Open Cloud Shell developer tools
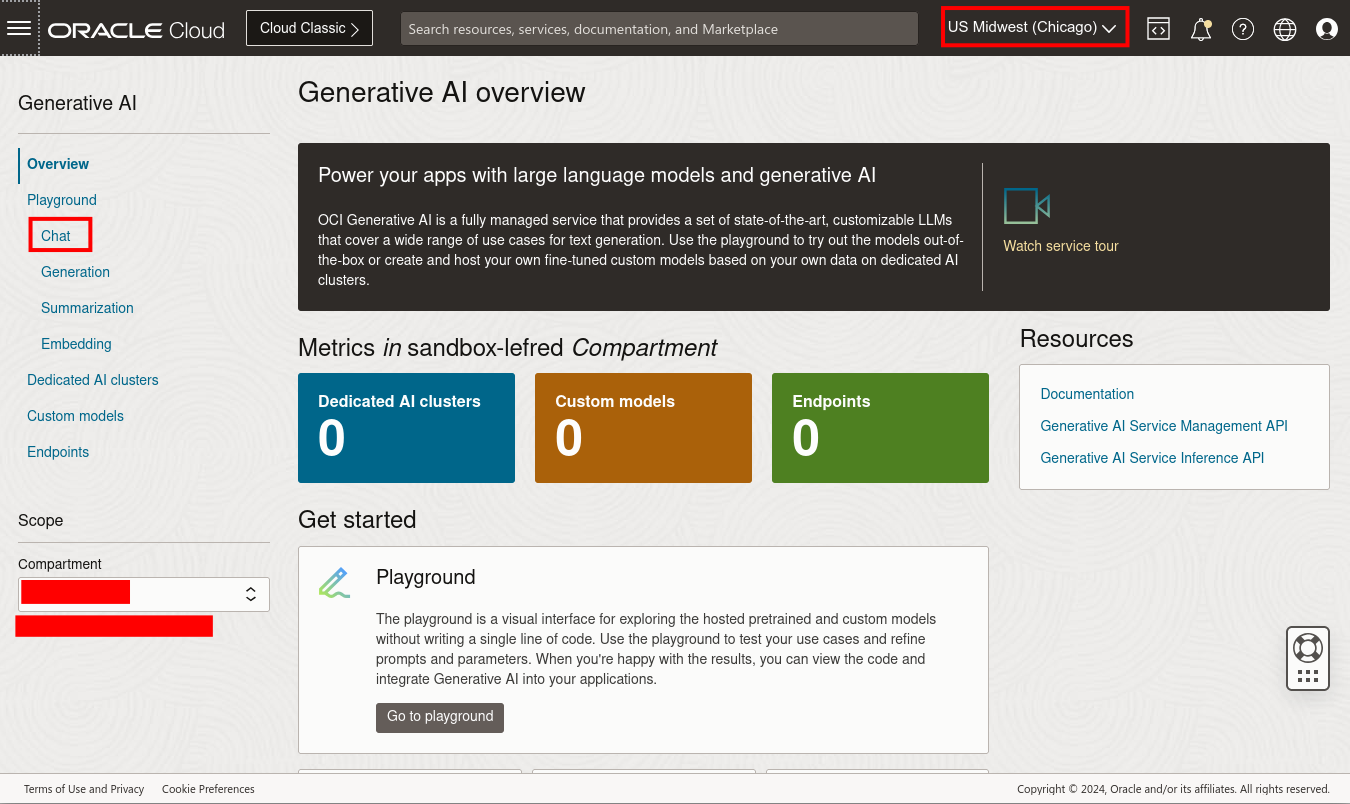 1158,28
